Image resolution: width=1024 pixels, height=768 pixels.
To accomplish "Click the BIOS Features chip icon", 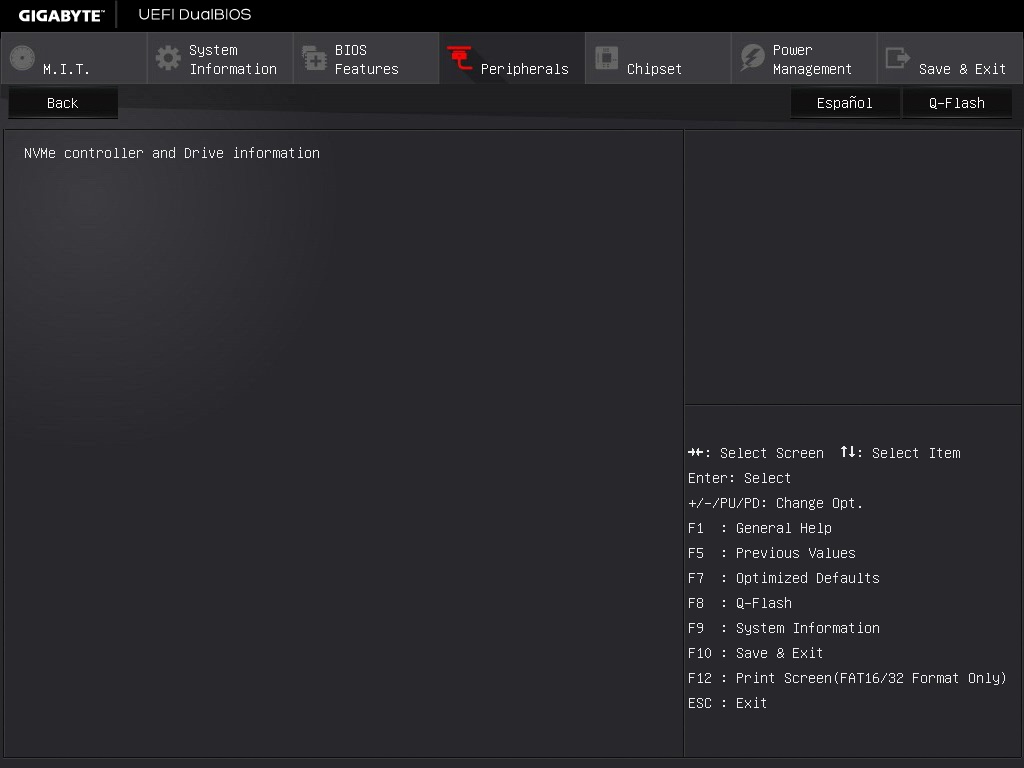I will (x=314, y=59).
